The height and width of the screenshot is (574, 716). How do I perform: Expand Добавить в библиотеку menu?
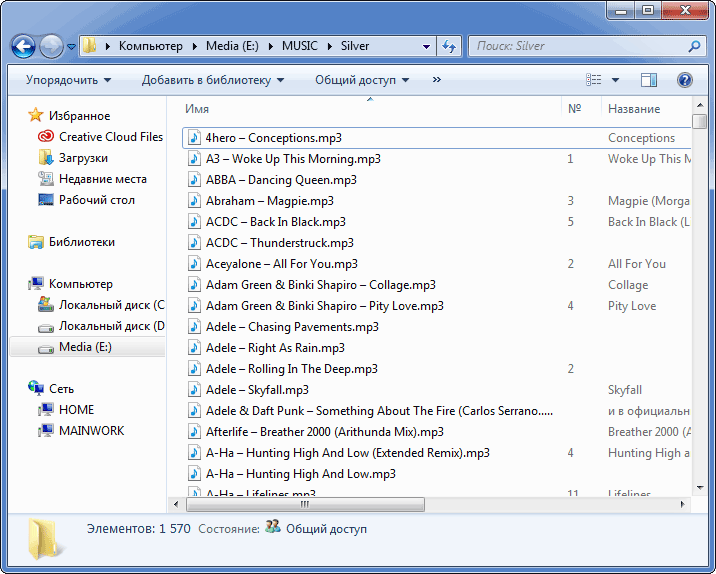[212, 80]
